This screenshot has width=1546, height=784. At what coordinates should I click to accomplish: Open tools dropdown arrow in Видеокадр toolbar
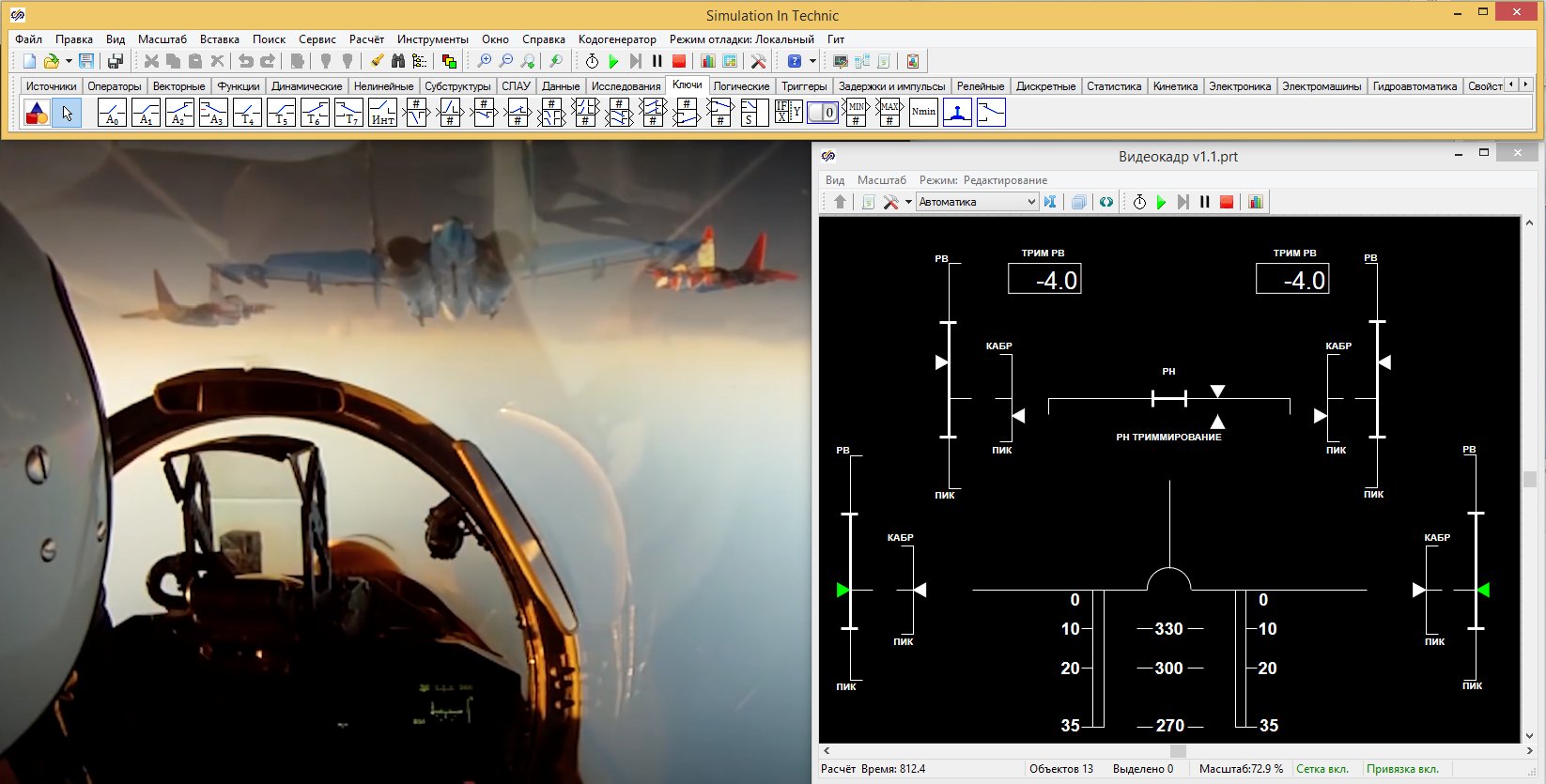tap(908, 202)
